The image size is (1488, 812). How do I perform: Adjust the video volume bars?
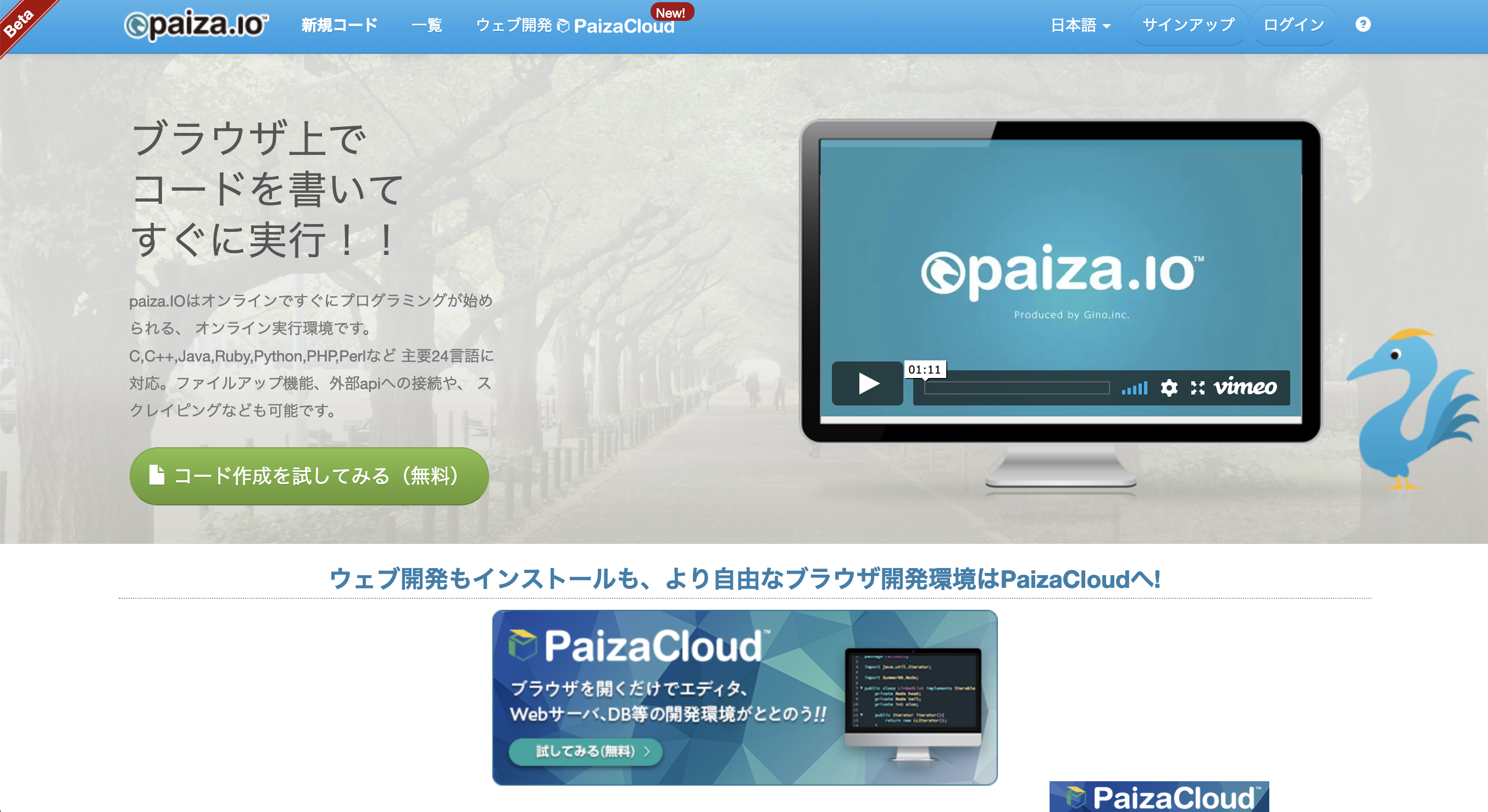tap(1134, 388)
